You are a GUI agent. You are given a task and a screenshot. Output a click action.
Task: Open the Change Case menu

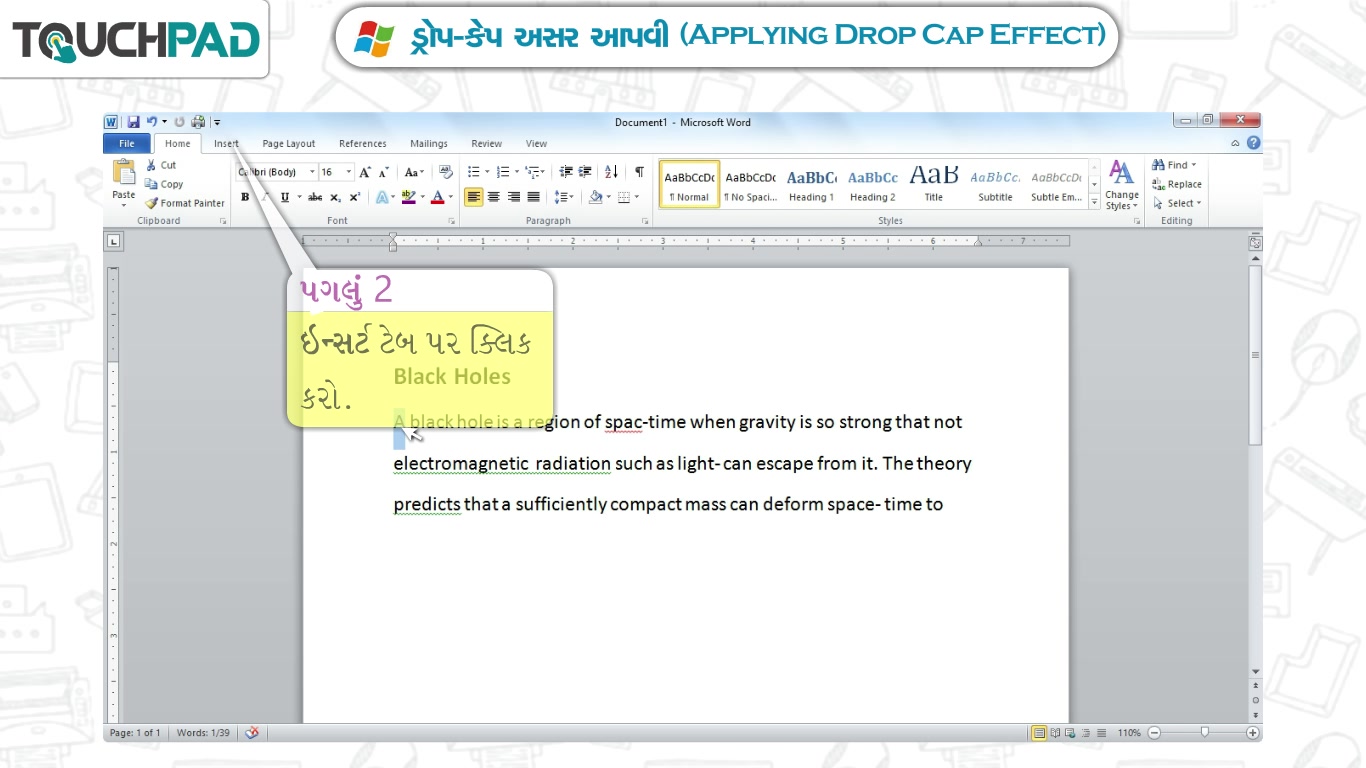[x=414, y=172]
